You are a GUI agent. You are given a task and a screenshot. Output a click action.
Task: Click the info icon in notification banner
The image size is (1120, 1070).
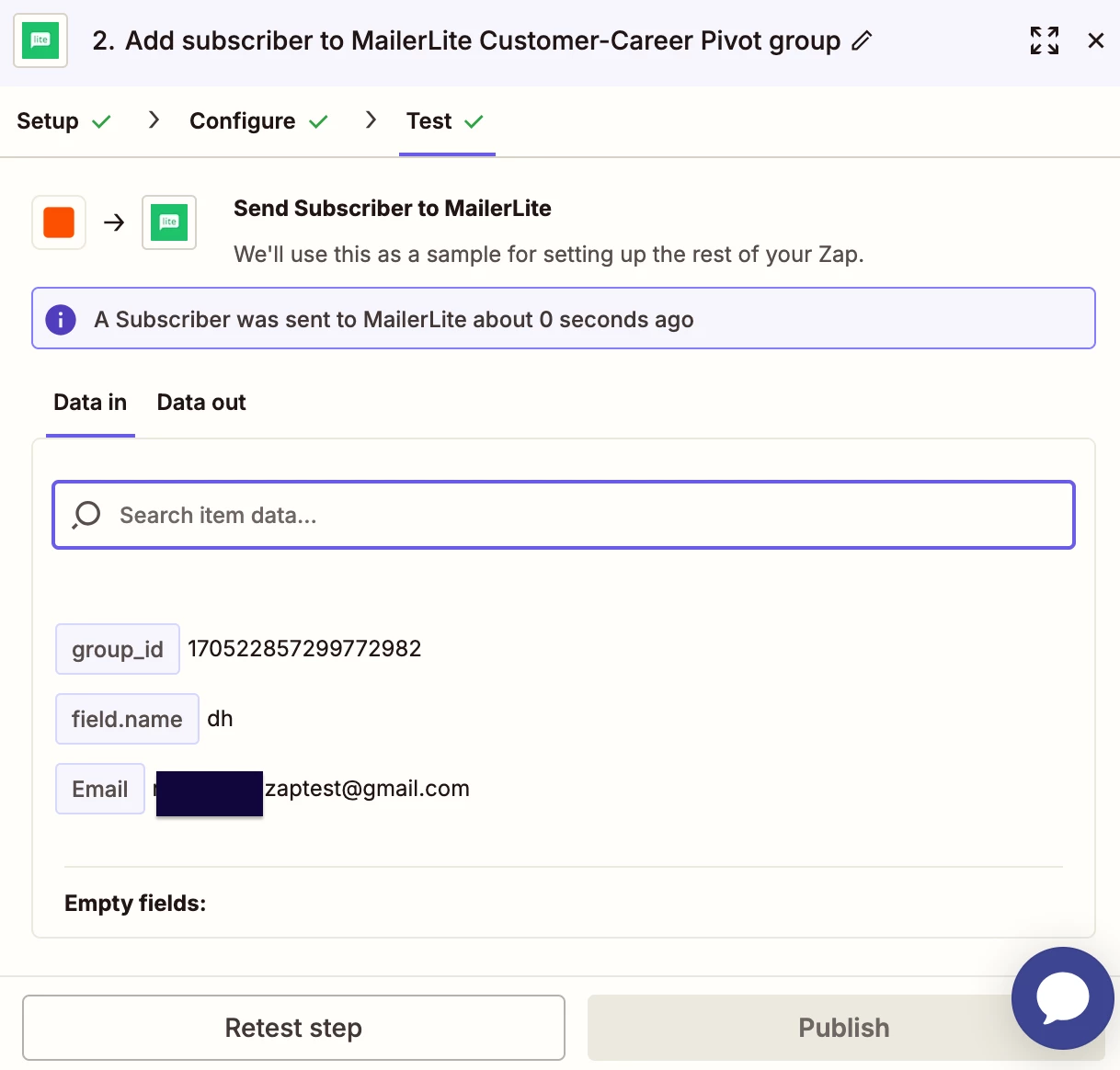61,320
